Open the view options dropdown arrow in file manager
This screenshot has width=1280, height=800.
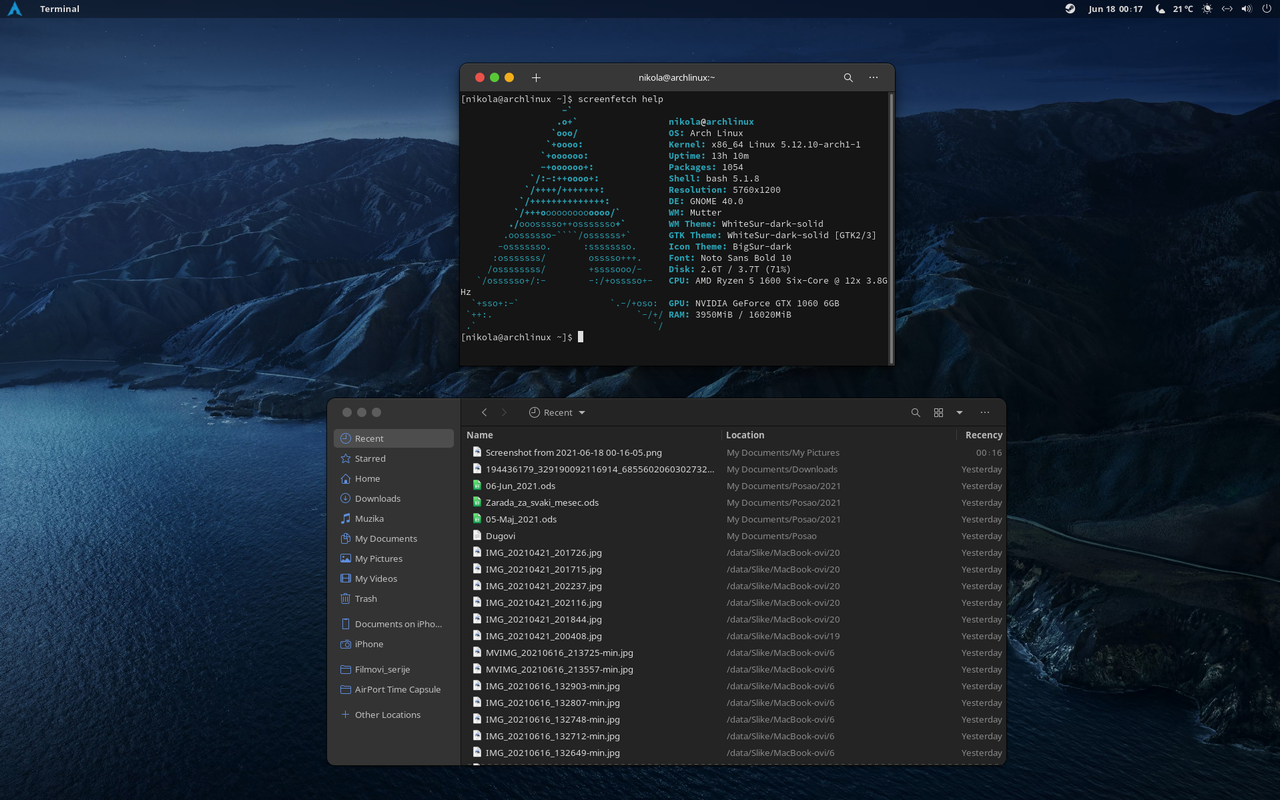pyautogui.click(x=959, y=412)
